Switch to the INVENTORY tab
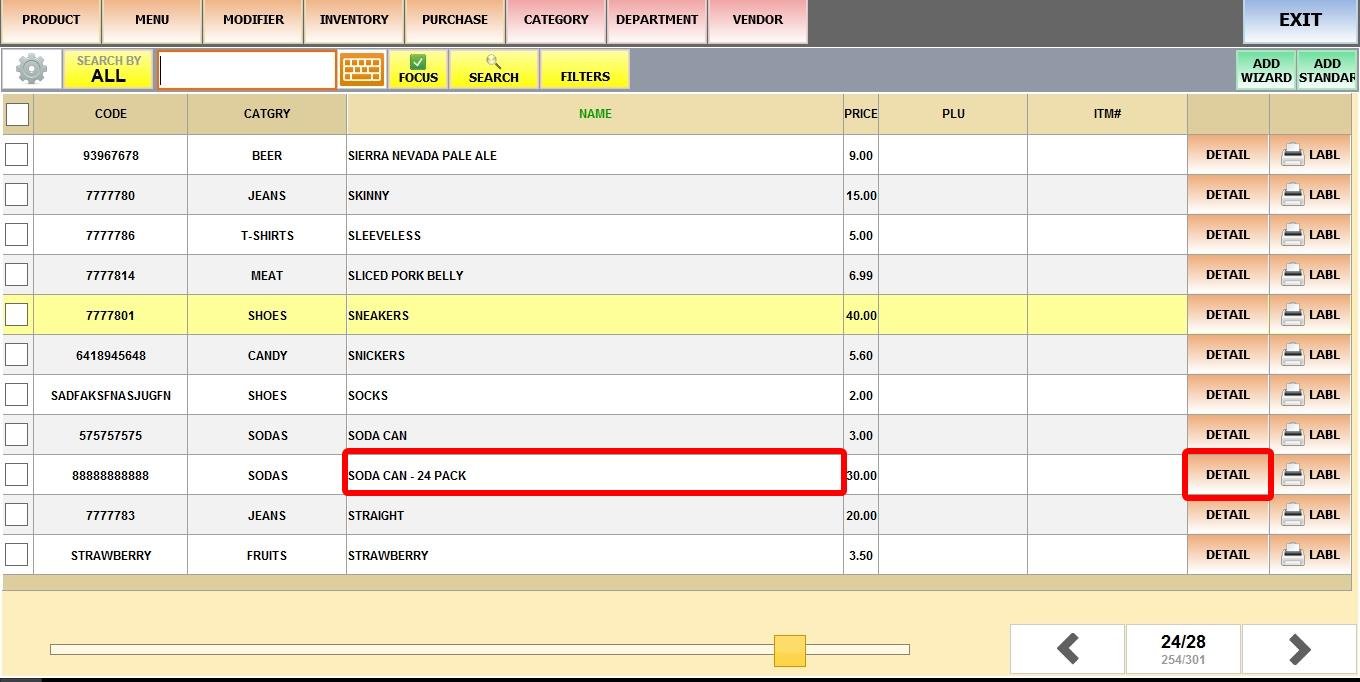The image size is (1360, 682). [354, 20]
